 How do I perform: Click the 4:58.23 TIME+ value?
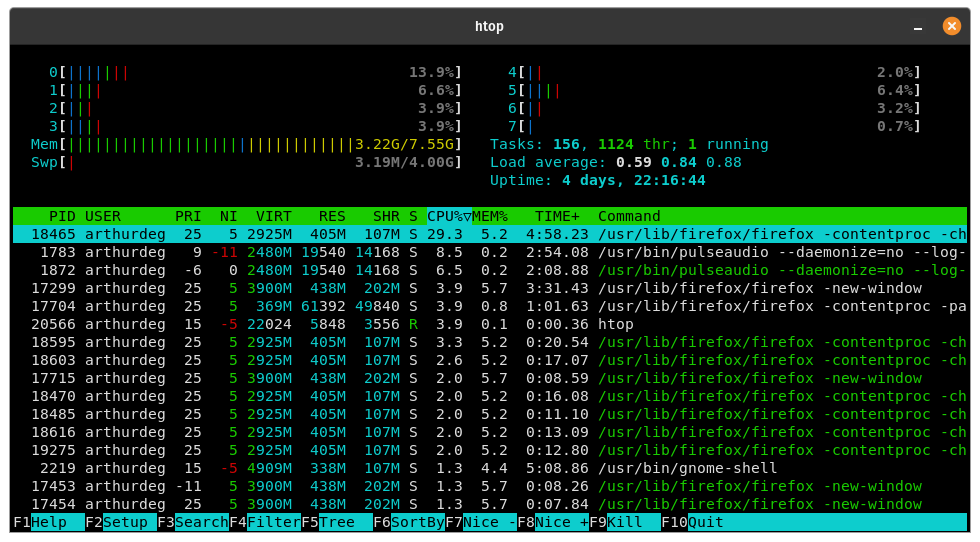coord(557,234)
